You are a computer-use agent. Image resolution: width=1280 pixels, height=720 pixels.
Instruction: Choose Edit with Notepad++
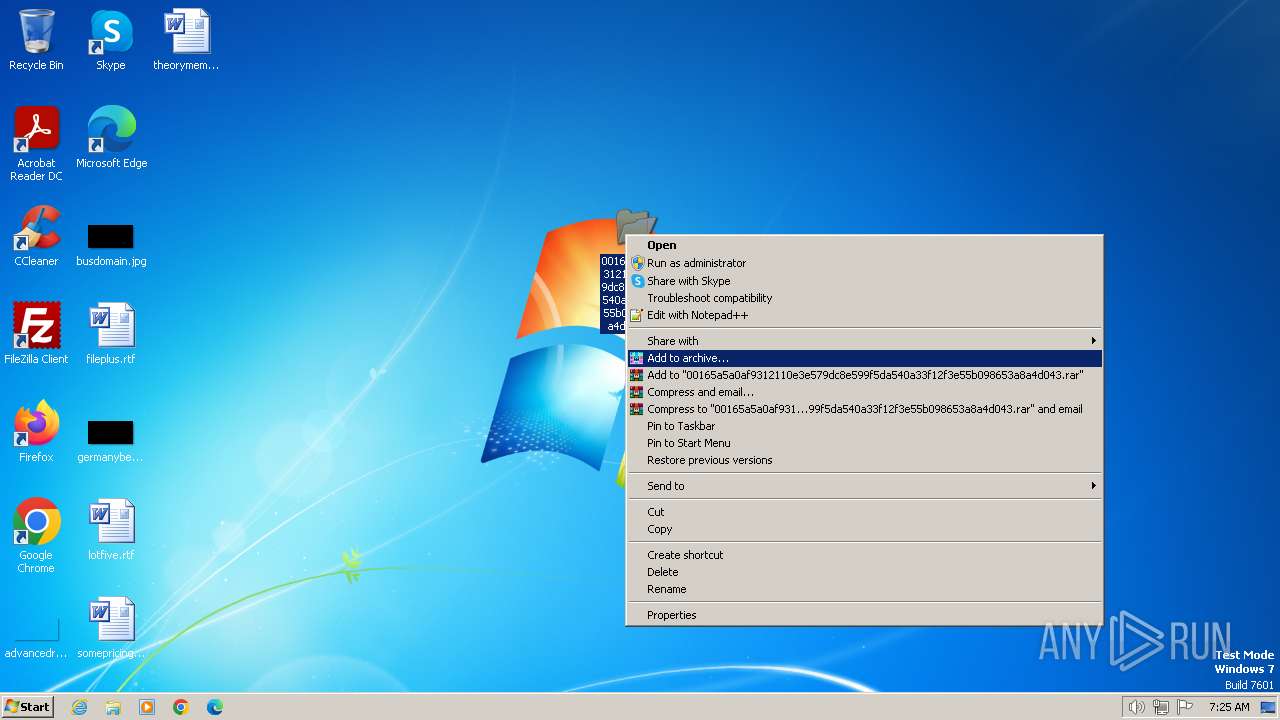(x=864, y=315)
